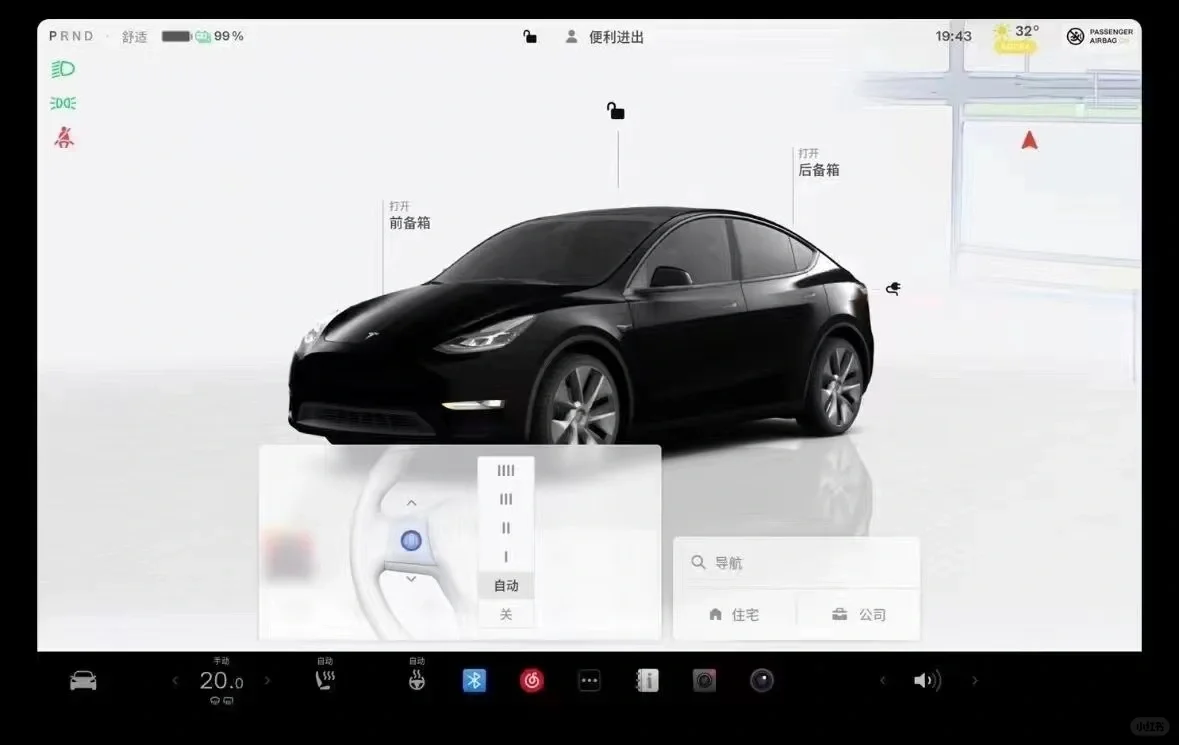The image size is (1179, 745).
Task: Launch the red music app
Action: point(531,680)
